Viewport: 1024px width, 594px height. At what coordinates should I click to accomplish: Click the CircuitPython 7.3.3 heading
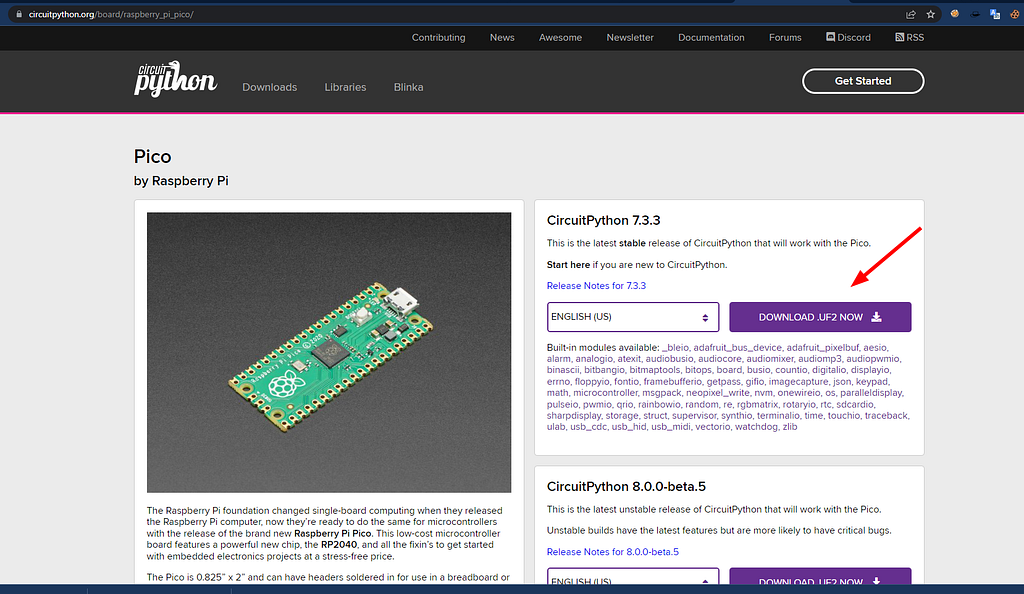tap(603, 220)
